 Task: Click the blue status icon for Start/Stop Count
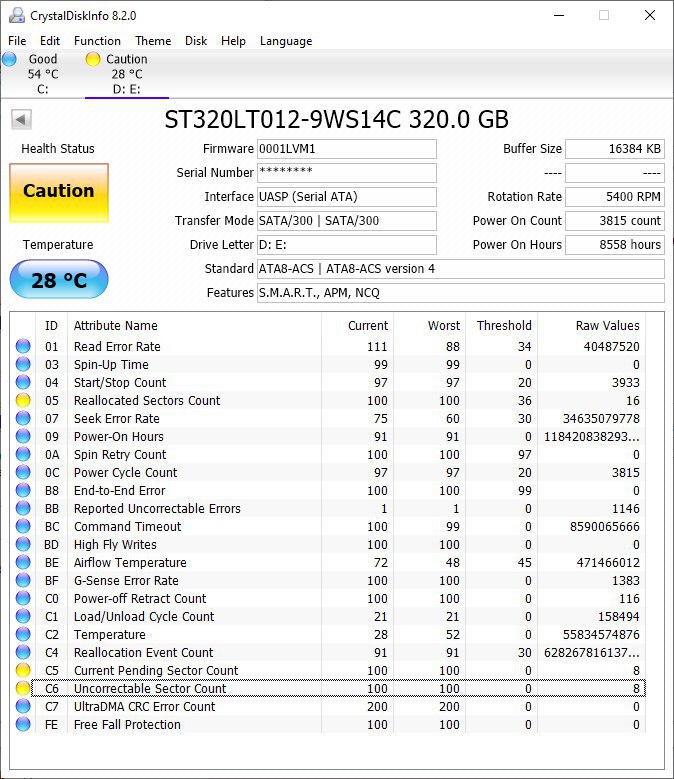pyautogui.click(x=23, y=382)
